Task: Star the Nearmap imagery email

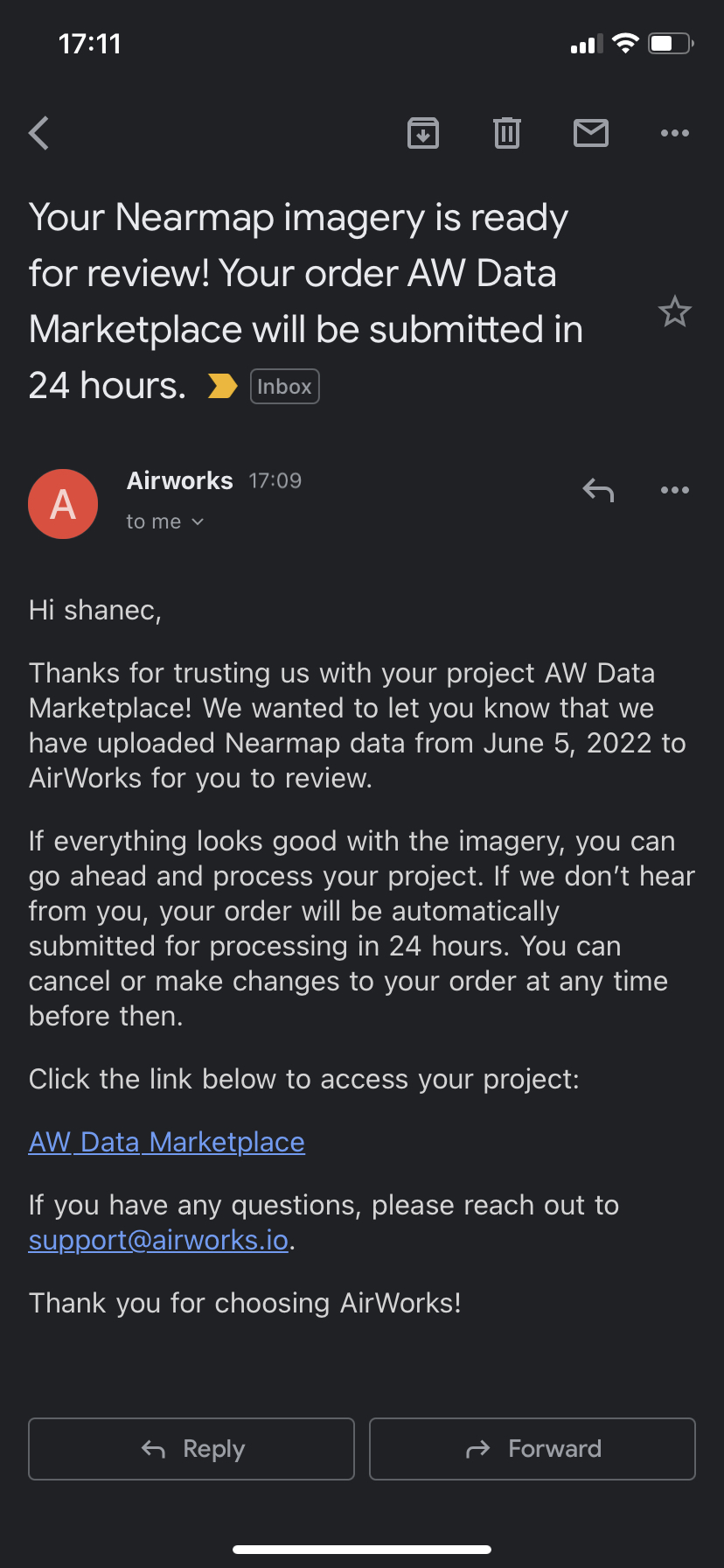Action: (x=675, y=311)
